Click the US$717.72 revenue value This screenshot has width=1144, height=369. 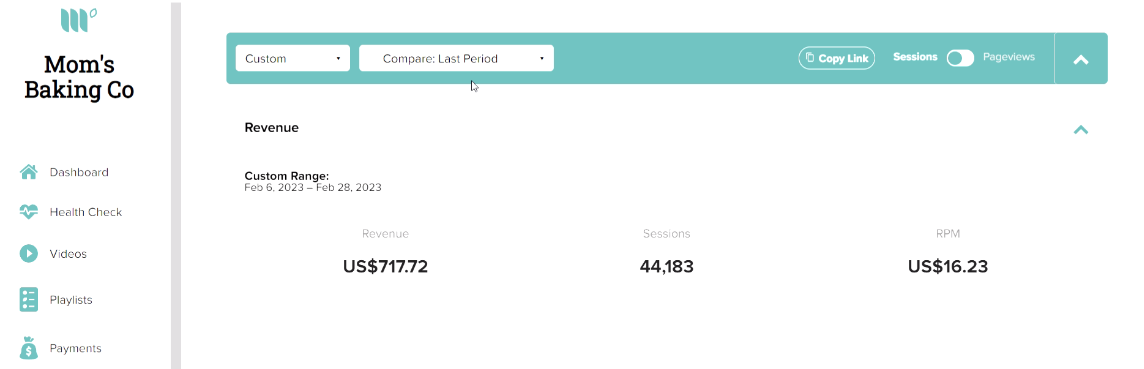[385, 267]
